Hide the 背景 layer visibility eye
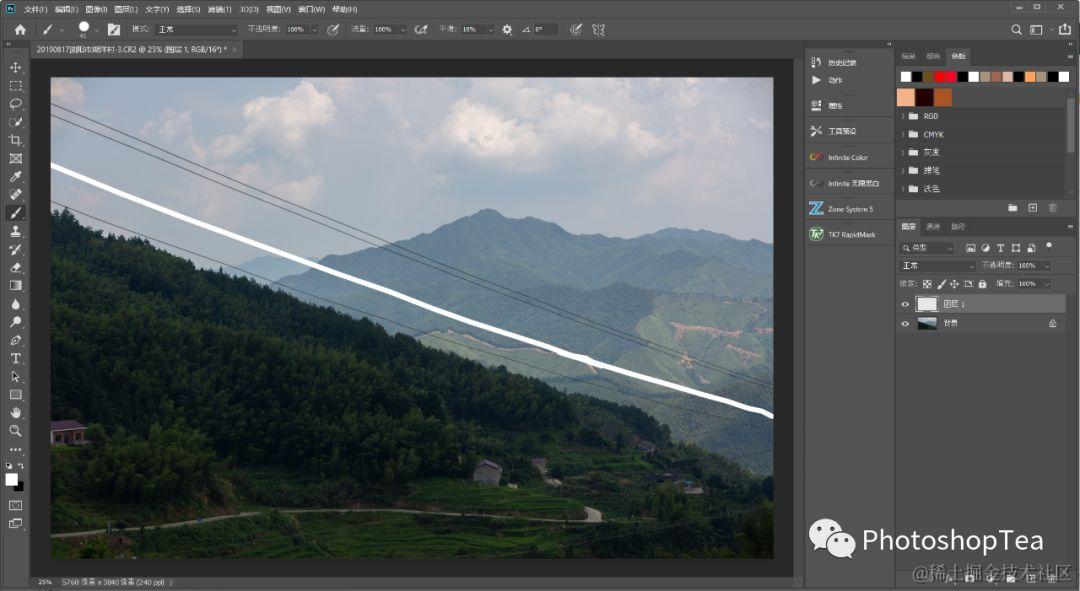The image size is (1080, 591). [905, 323]
